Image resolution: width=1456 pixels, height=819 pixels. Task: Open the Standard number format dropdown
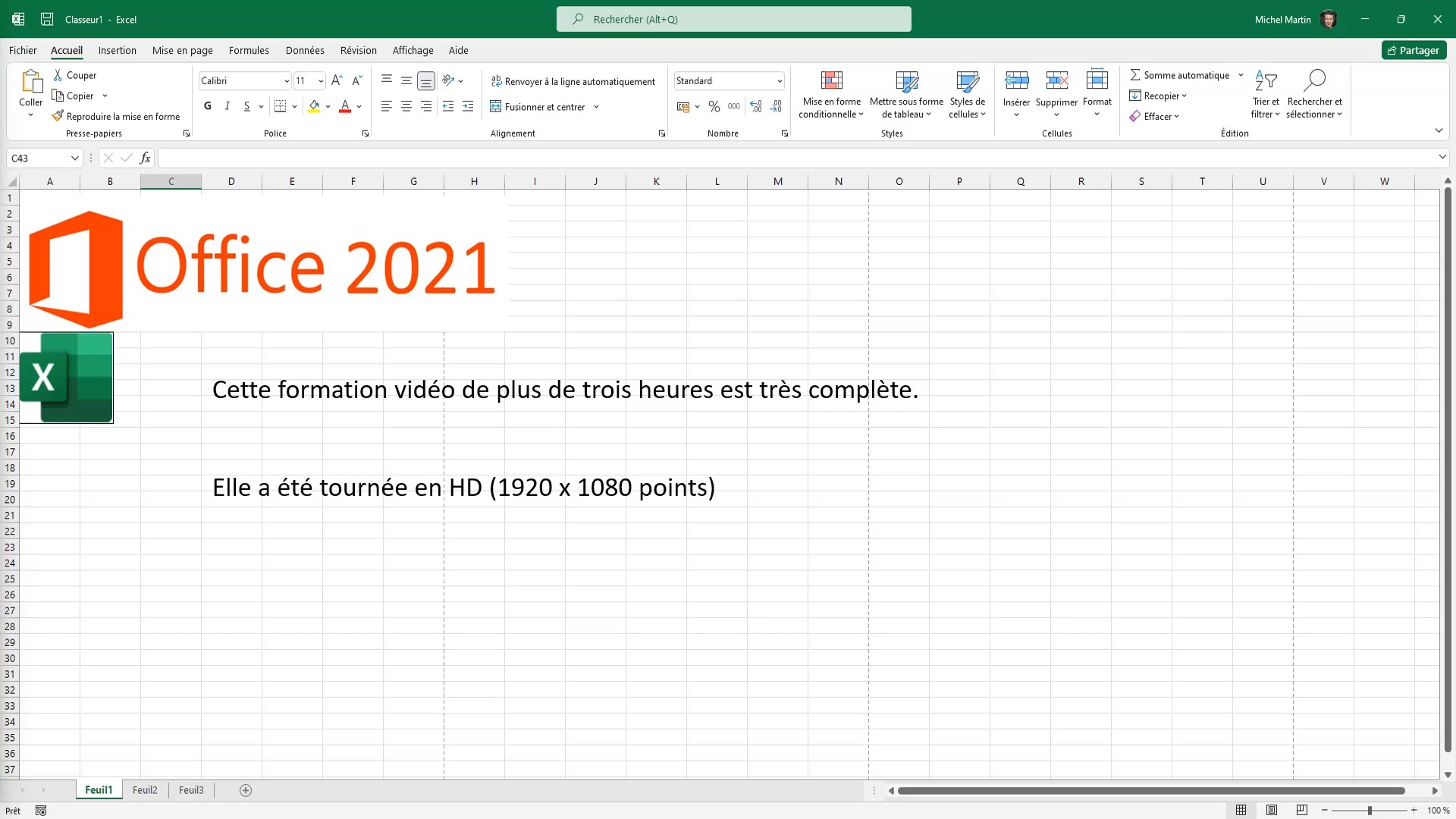pos(779,81)
